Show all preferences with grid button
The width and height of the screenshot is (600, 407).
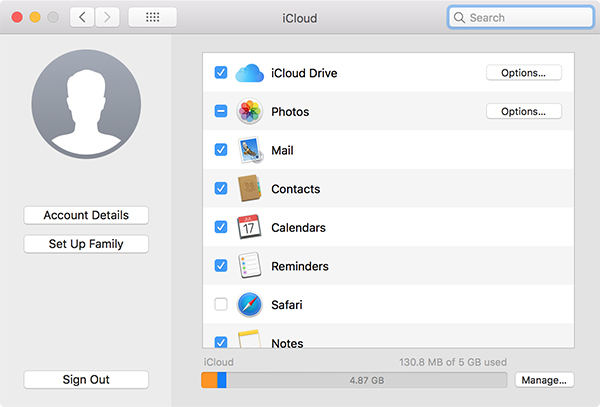point(152,17)
